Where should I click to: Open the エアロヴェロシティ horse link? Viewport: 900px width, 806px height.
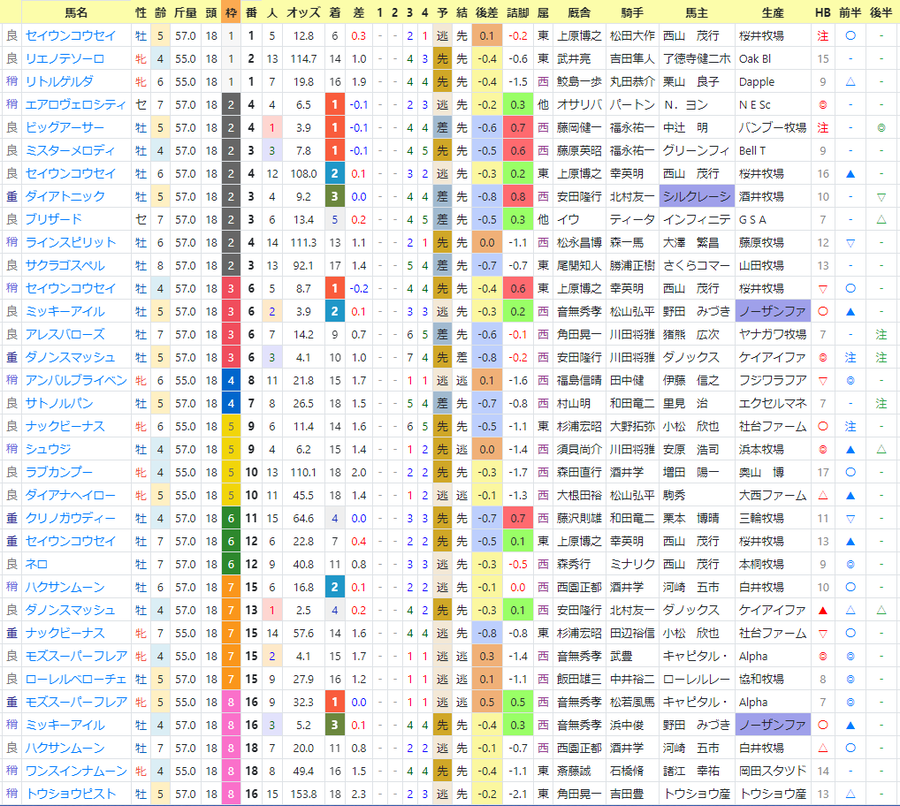point(75,104)
